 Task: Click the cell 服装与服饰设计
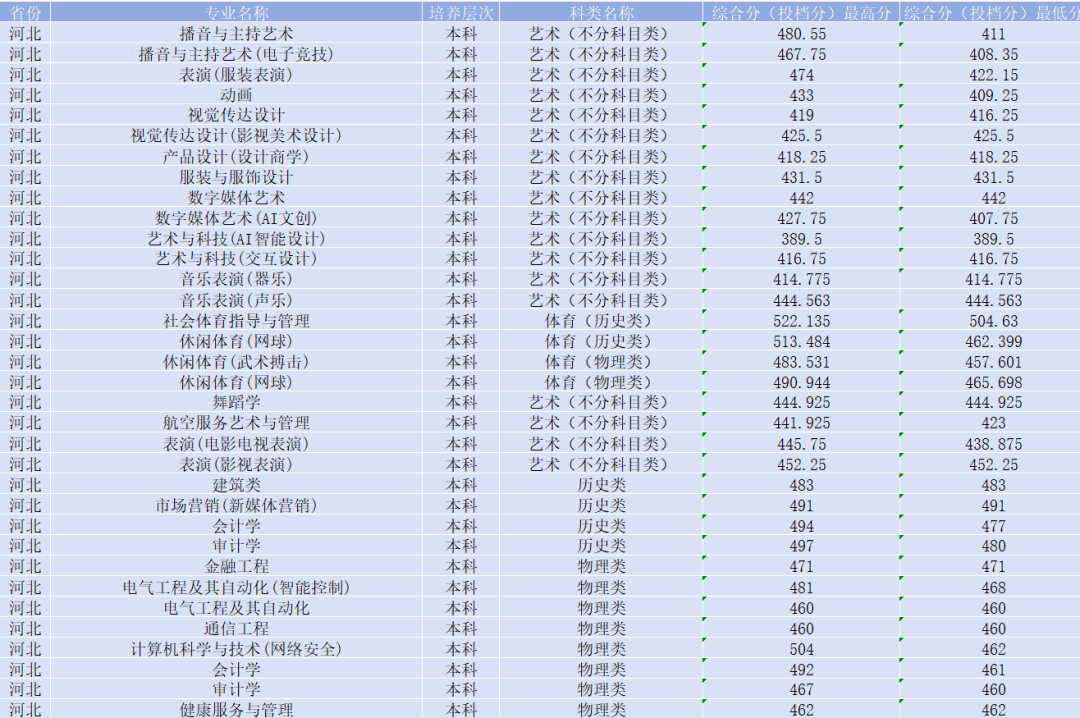pyautogui.click(x=236, y=177)
